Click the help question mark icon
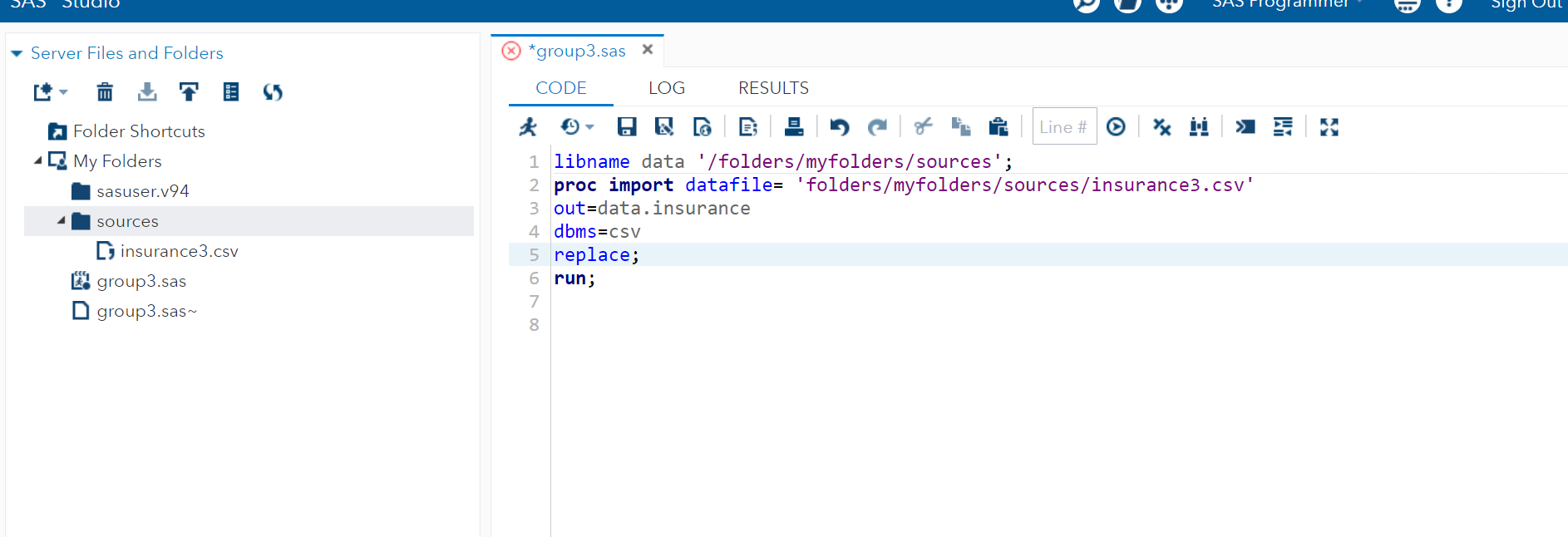The width and height of the screenshot is (1568, 537). coord(1448,5)
